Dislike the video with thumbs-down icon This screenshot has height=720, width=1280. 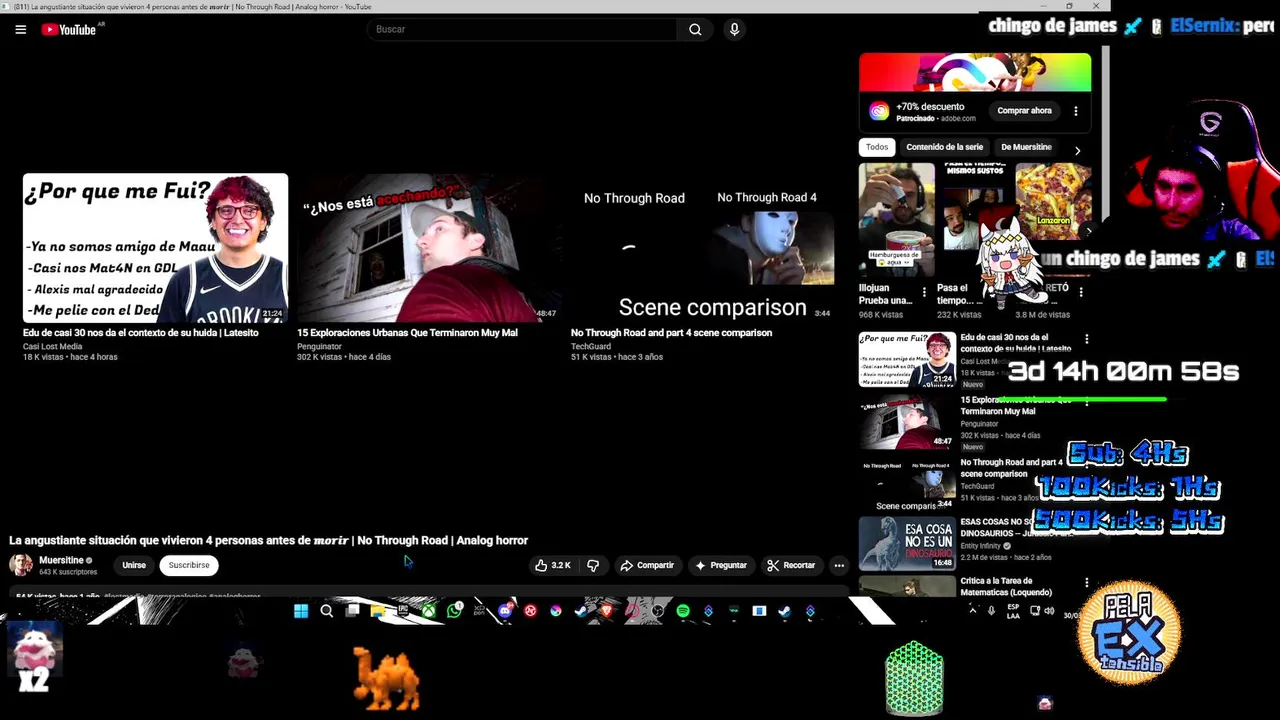593,565
